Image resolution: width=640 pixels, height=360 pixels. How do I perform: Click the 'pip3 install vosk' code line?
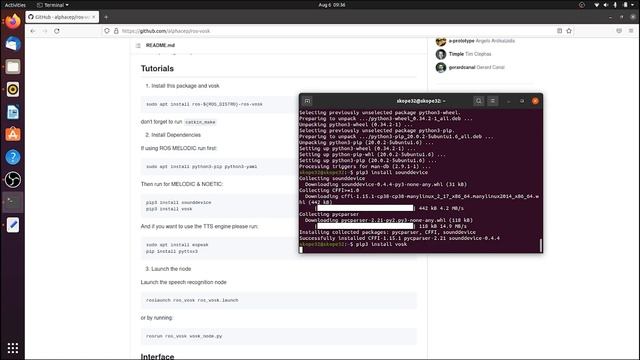(169, 209)
